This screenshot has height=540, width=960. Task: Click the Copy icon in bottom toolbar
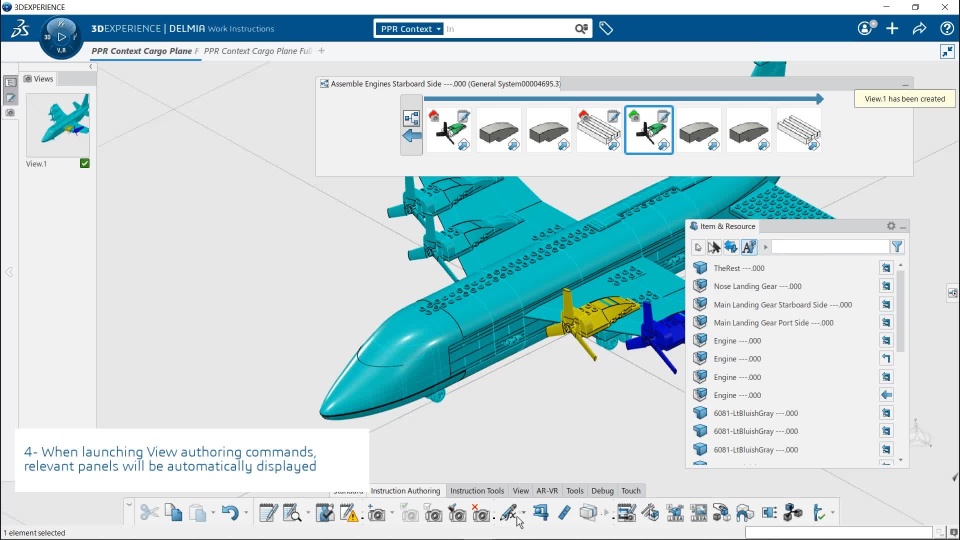tap(173, 512)
